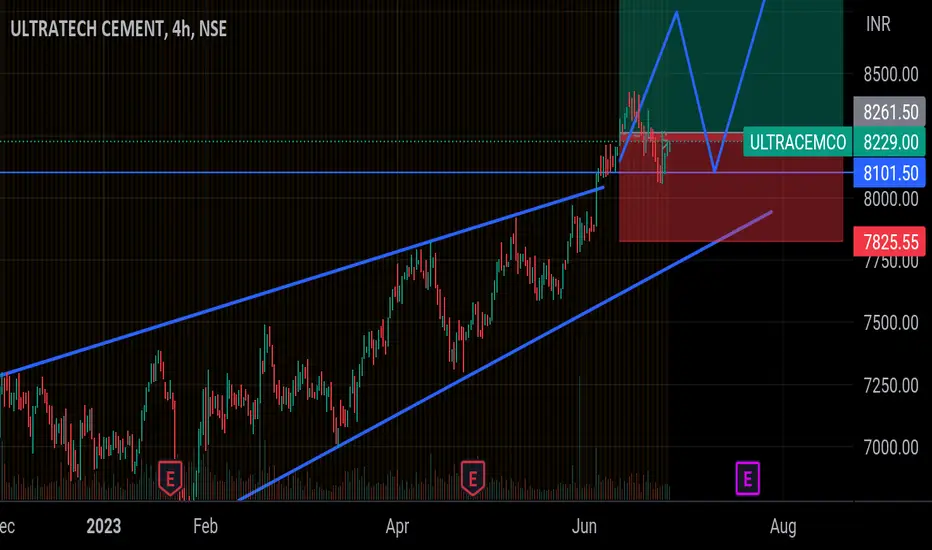Click the 8500.00 price axis value

tap(890, 74)
